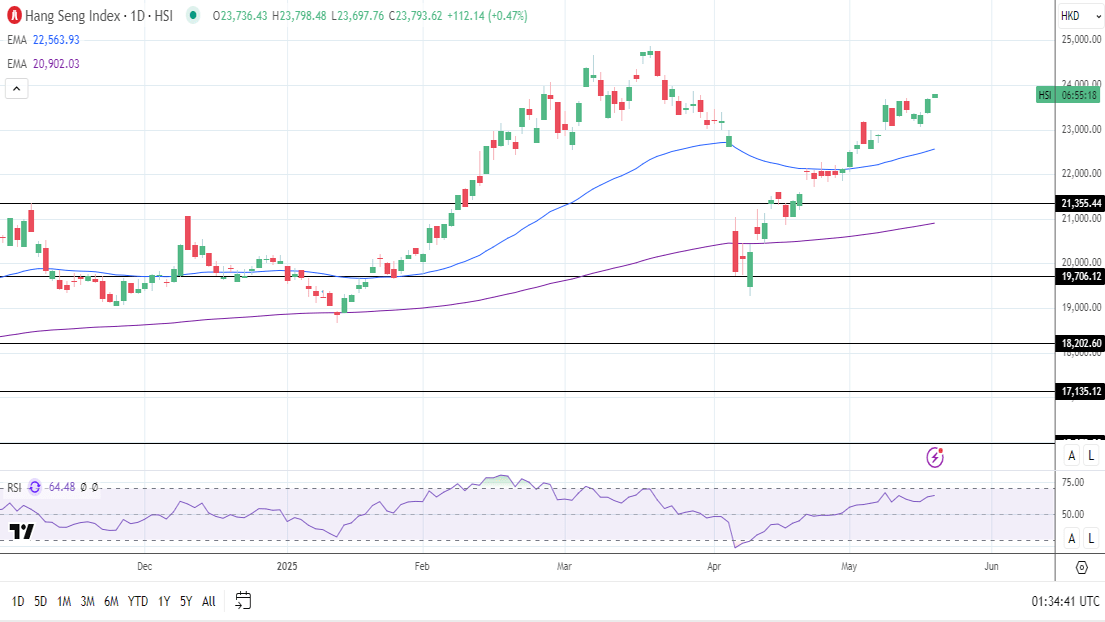Open the purple lightning quick-action icon
The height and width of the screenshot is (622, 1105).
(x=935, y=457)
